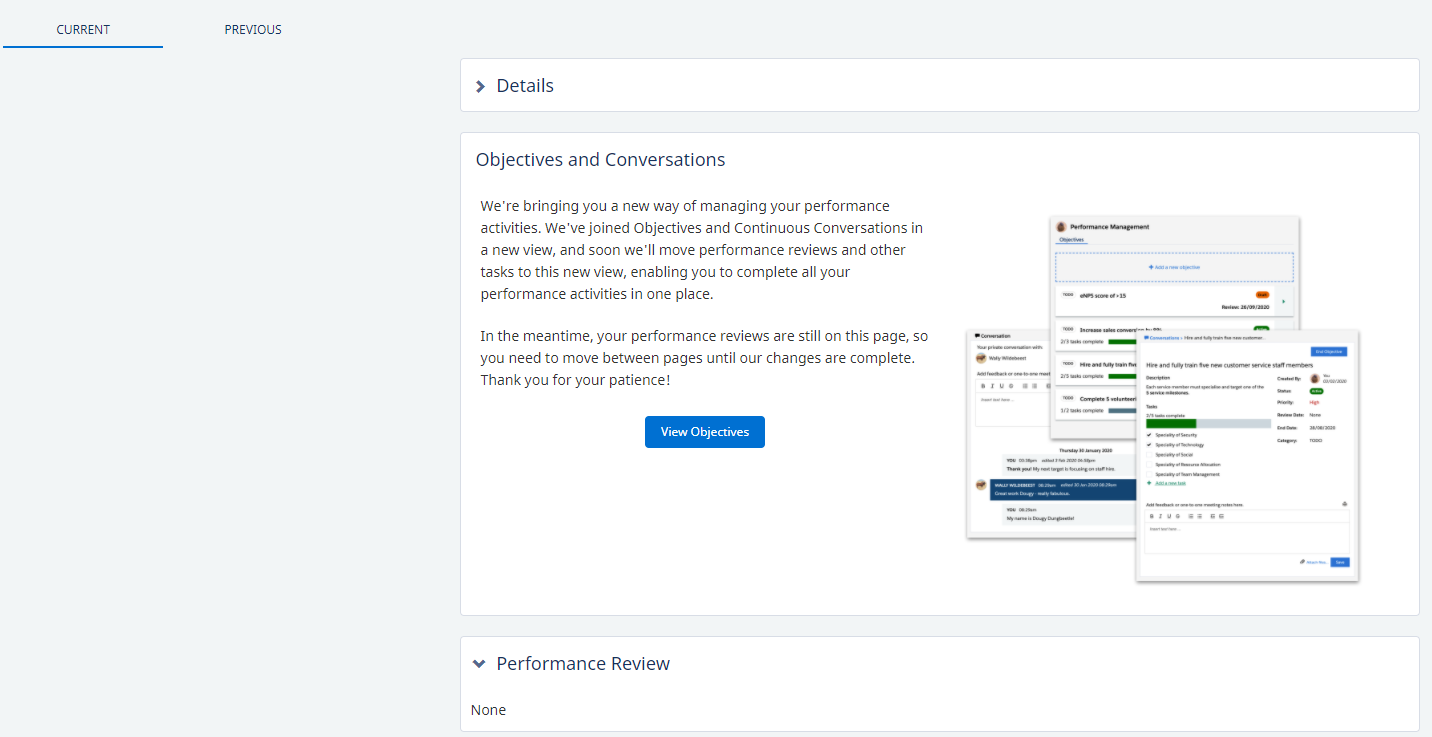Click the Conversation speech bubble icon

(x=977, y=336)
